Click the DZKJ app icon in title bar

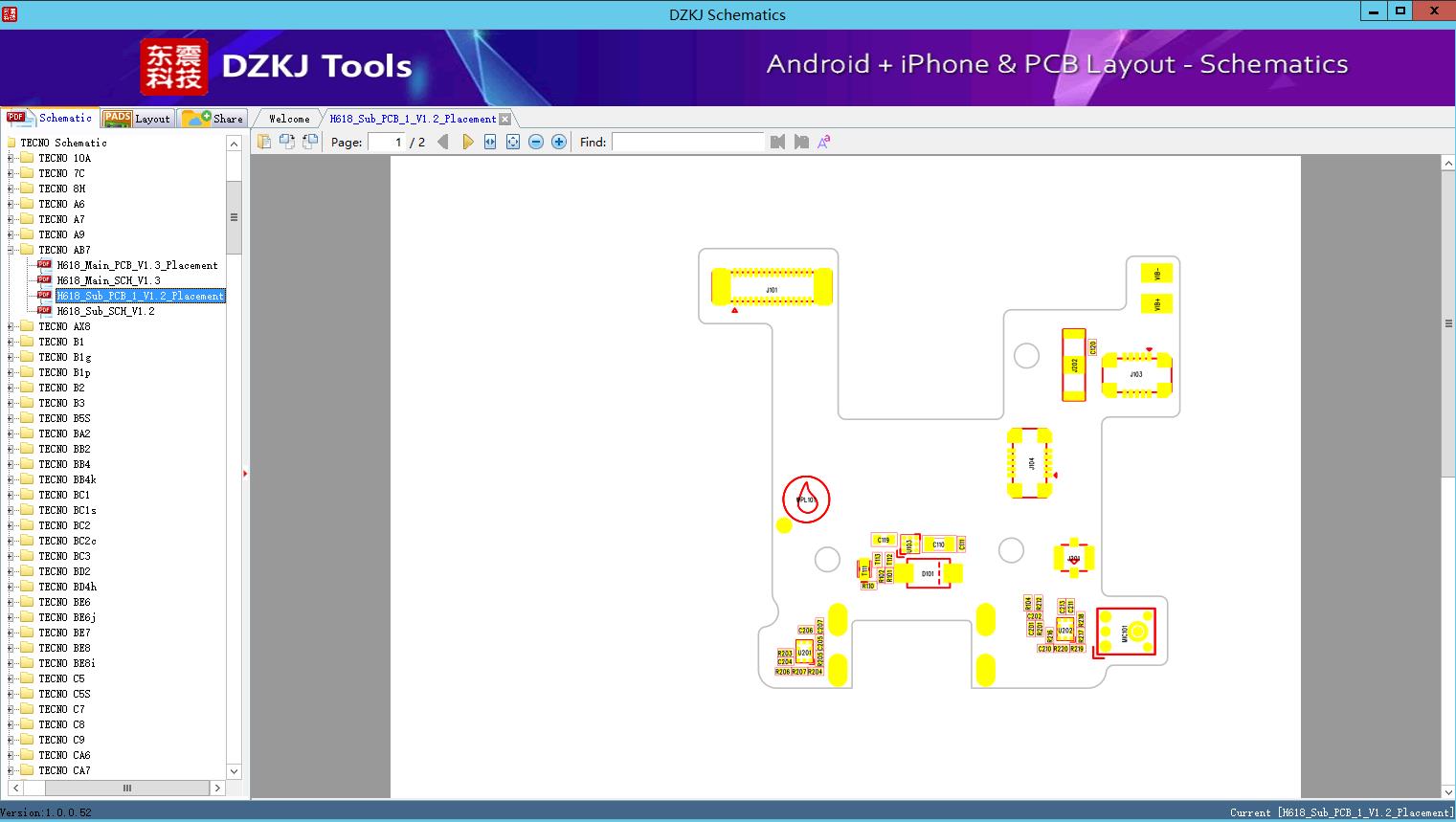tap(10, 13)
